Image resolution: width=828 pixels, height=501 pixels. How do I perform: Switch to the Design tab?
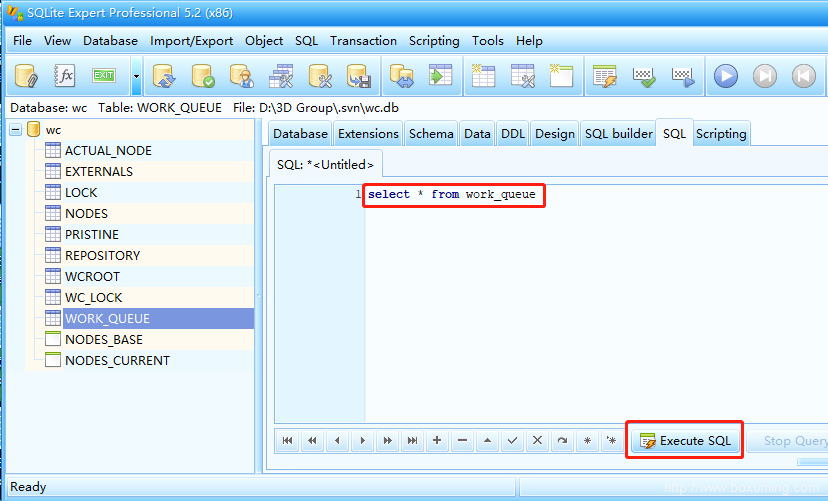[554, 134]
